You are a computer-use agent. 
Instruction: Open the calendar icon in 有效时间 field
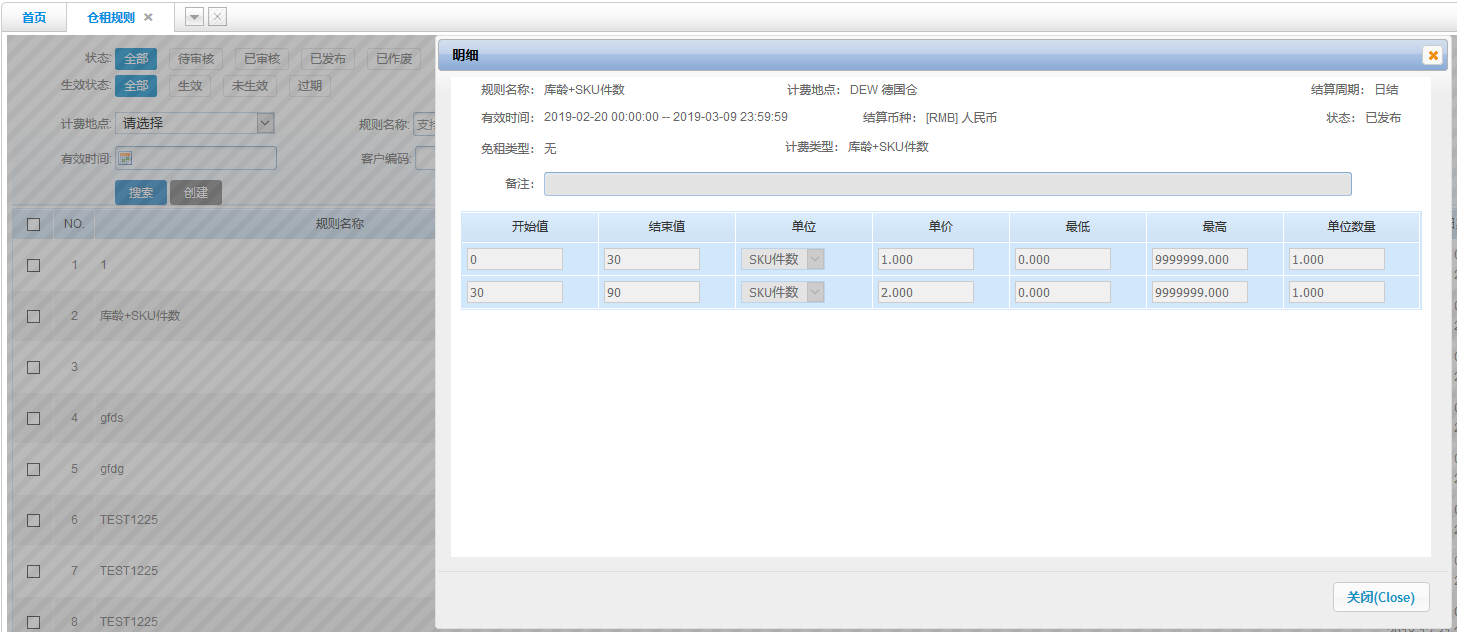point(125,158)
